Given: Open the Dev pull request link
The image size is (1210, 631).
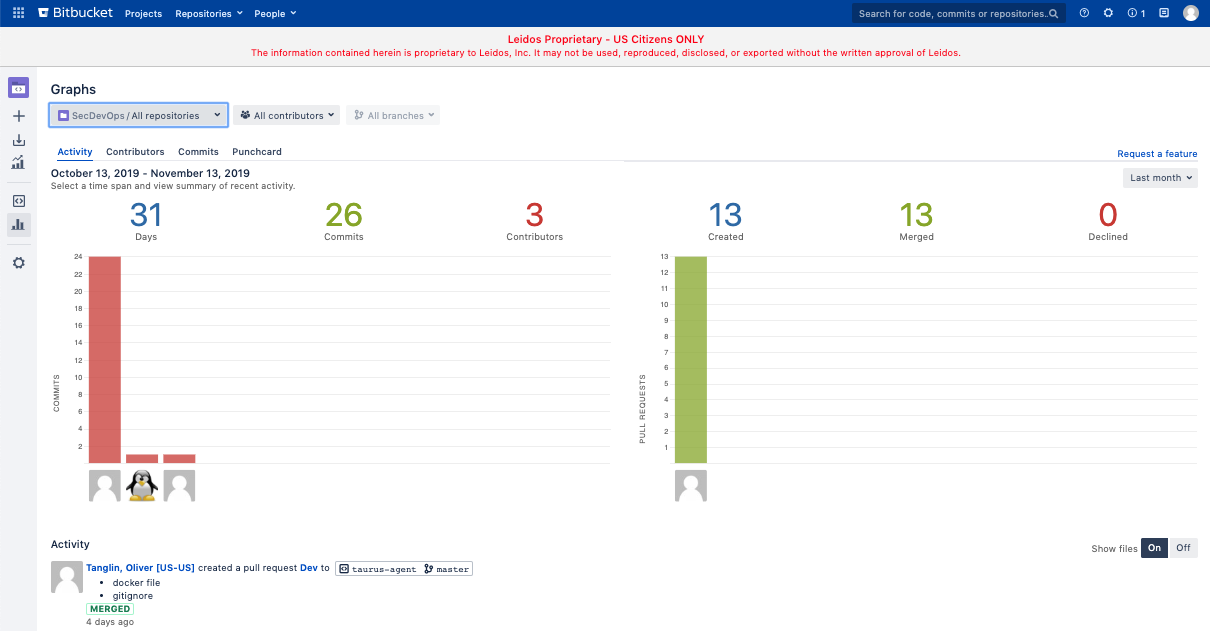Looking at the screenshot, I should [x=309, y=568].
